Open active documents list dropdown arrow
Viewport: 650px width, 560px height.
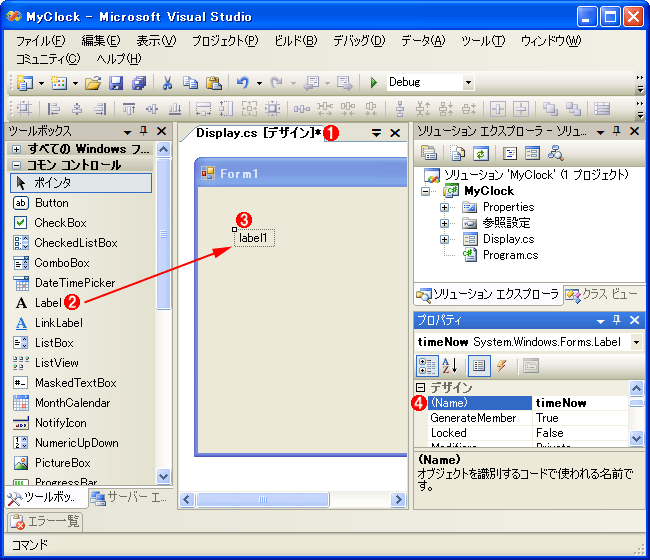pyautogui.click(x=376, y=133)
